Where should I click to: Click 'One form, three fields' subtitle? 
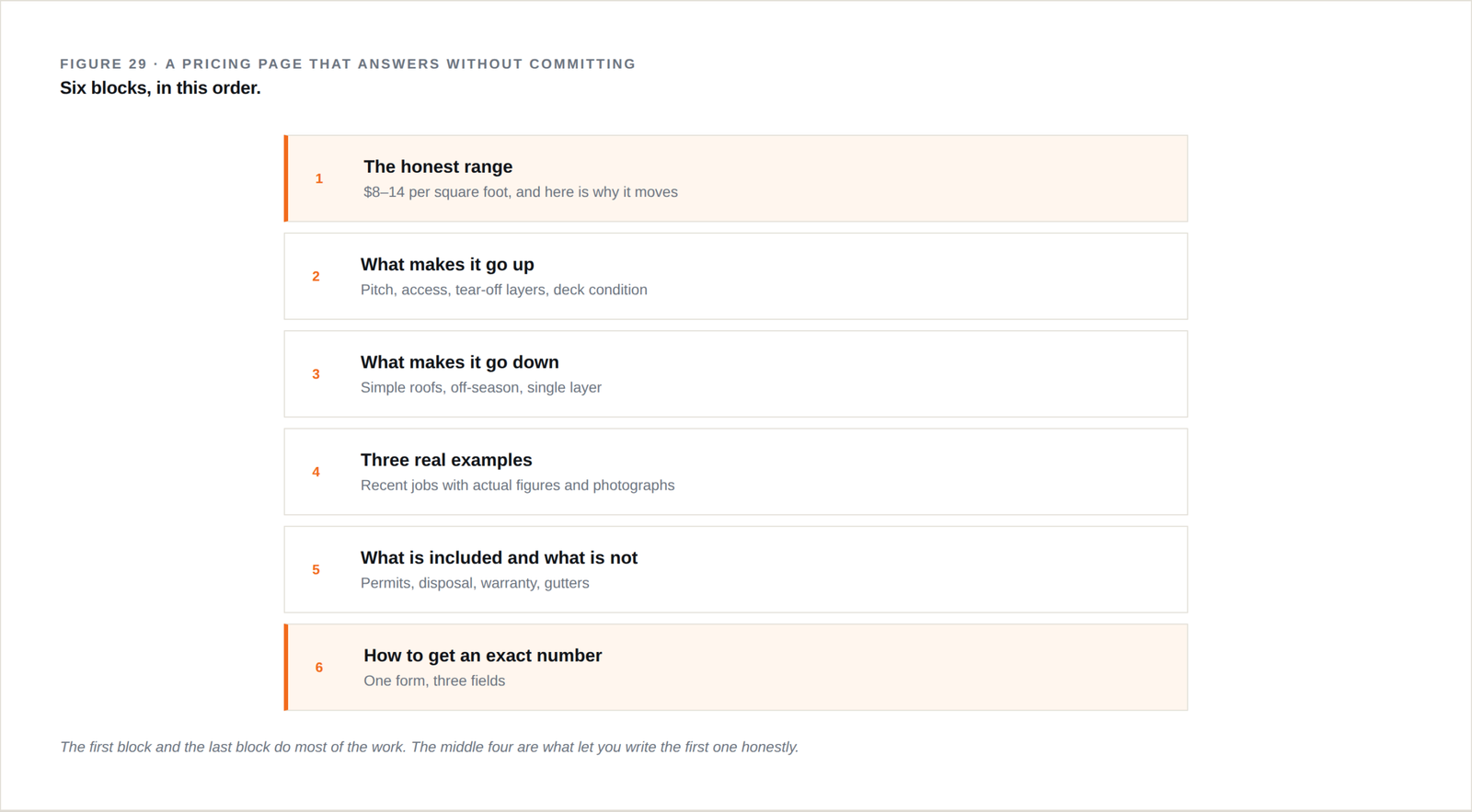pyautogui.click(x=434, y=680)
